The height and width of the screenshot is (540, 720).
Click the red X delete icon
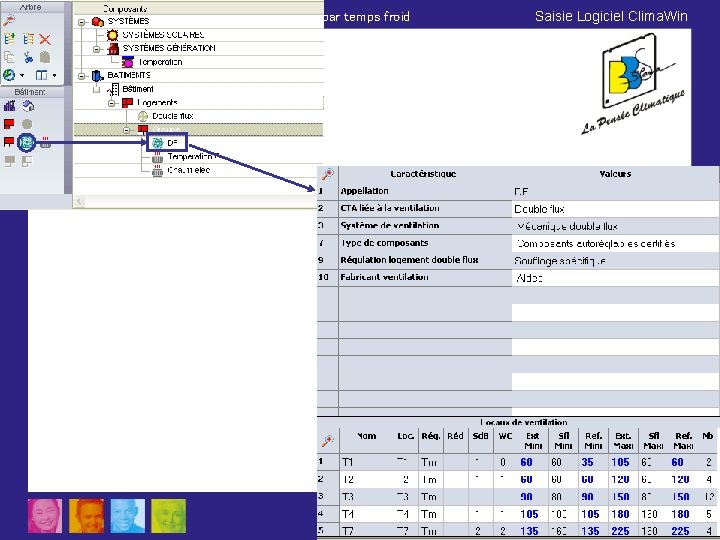(x=45, y=39)
